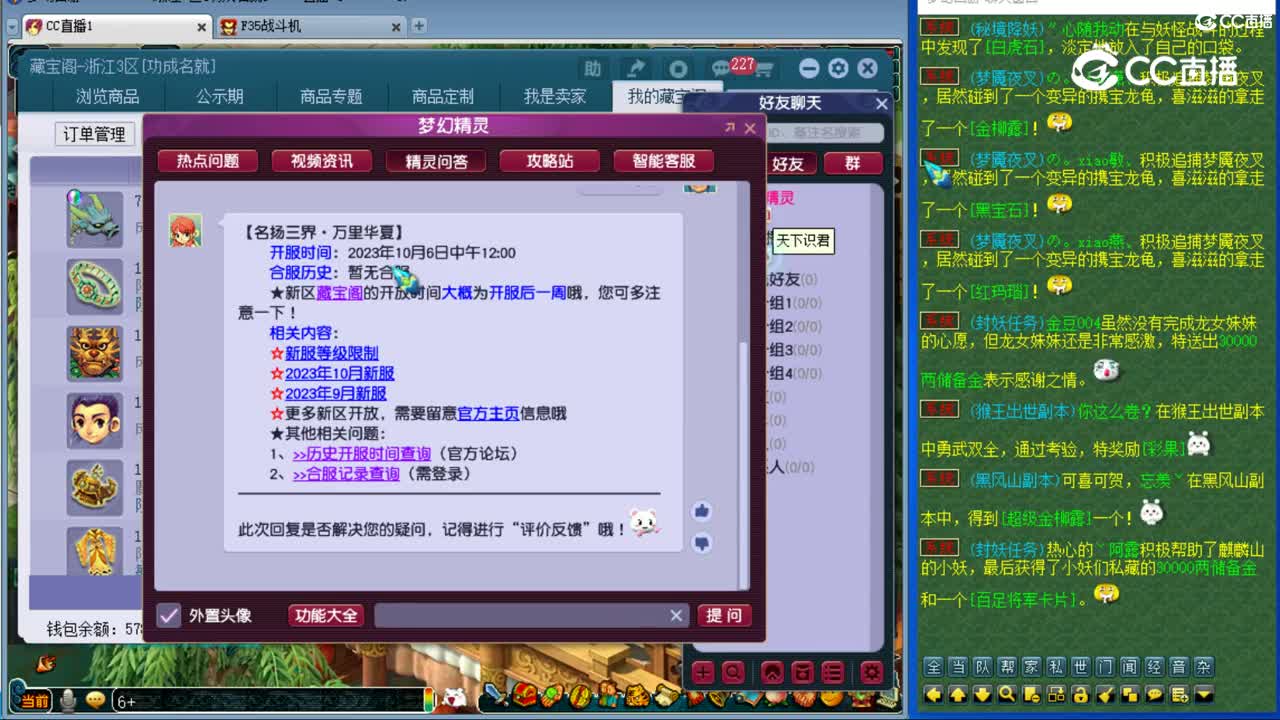Image resolution: width=1280 pixels, height=720 pixels.
Task: Click the yellow speech bubble chat icon
Action: click(x=1155, y=694)
